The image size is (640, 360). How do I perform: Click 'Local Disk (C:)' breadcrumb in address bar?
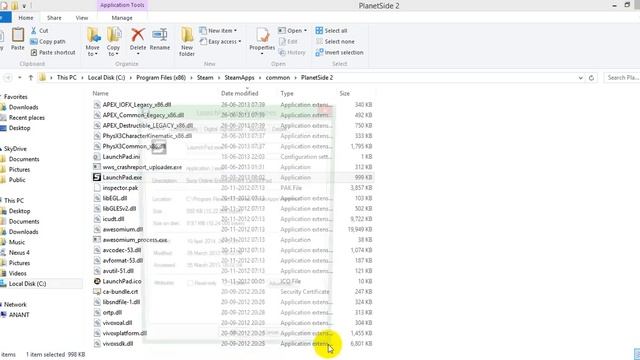(106, 78)
